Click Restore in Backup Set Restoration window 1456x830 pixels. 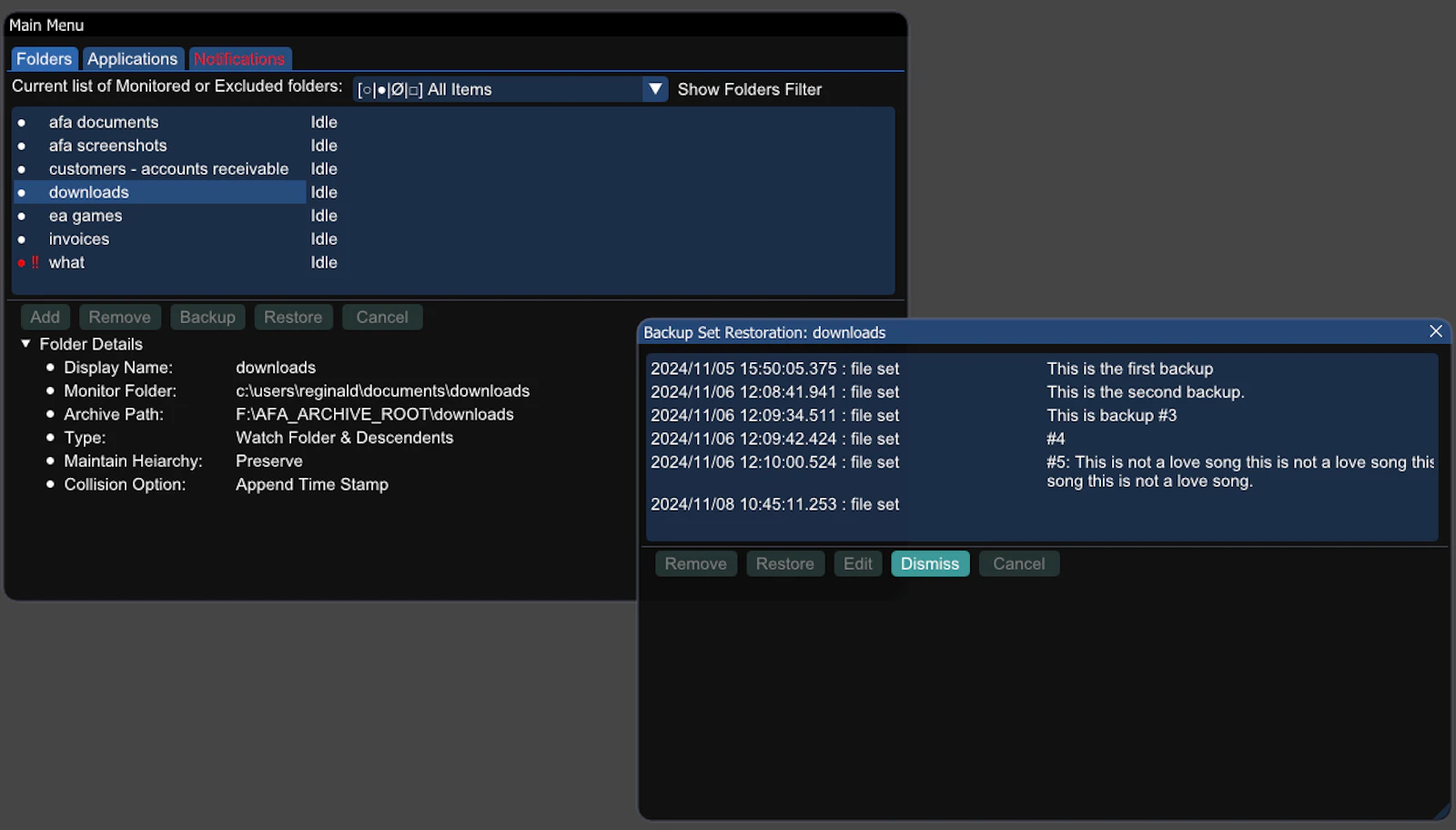(784, 563)
